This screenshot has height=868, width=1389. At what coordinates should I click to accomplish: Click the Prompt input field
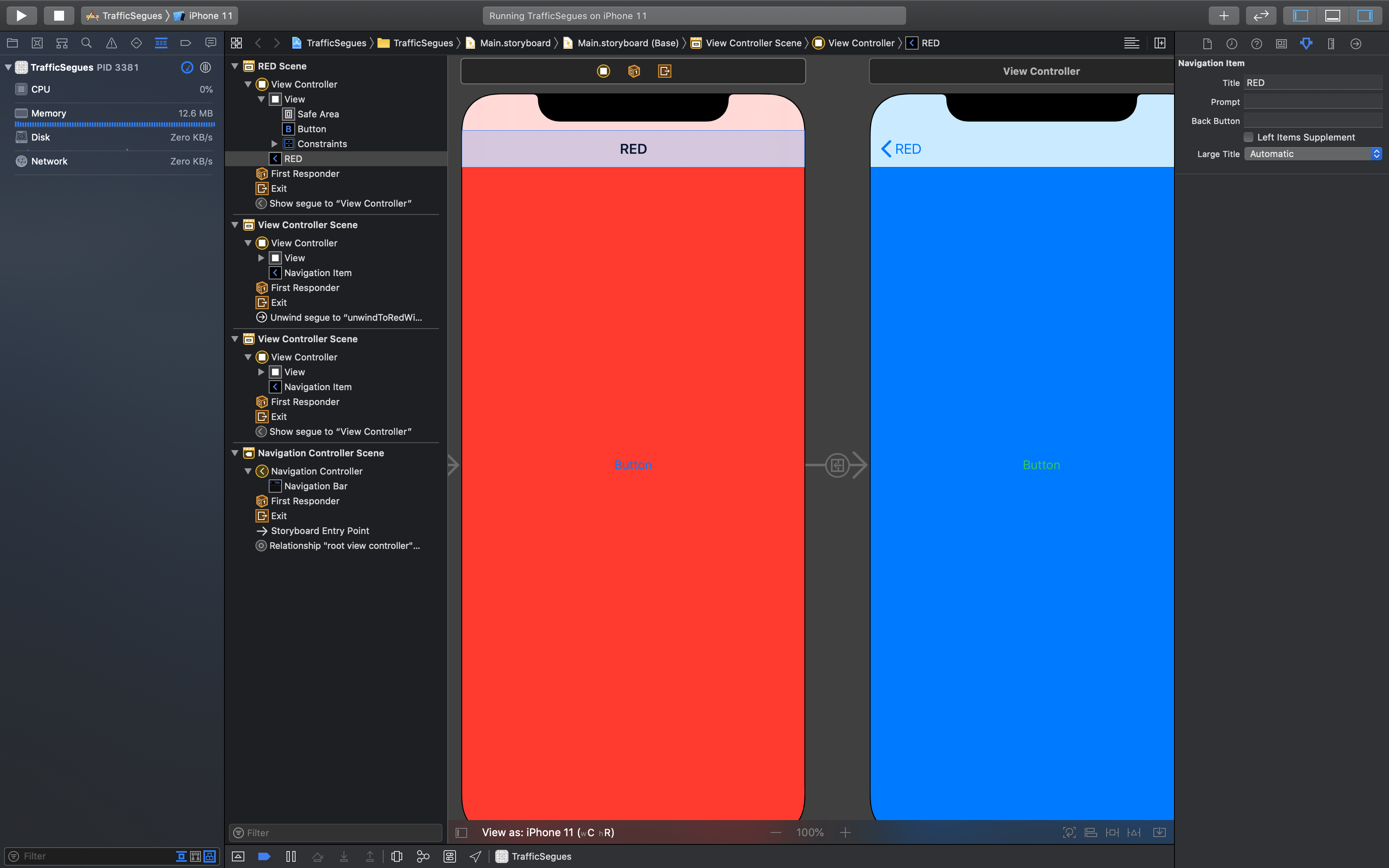click(x=1312, y=102)
